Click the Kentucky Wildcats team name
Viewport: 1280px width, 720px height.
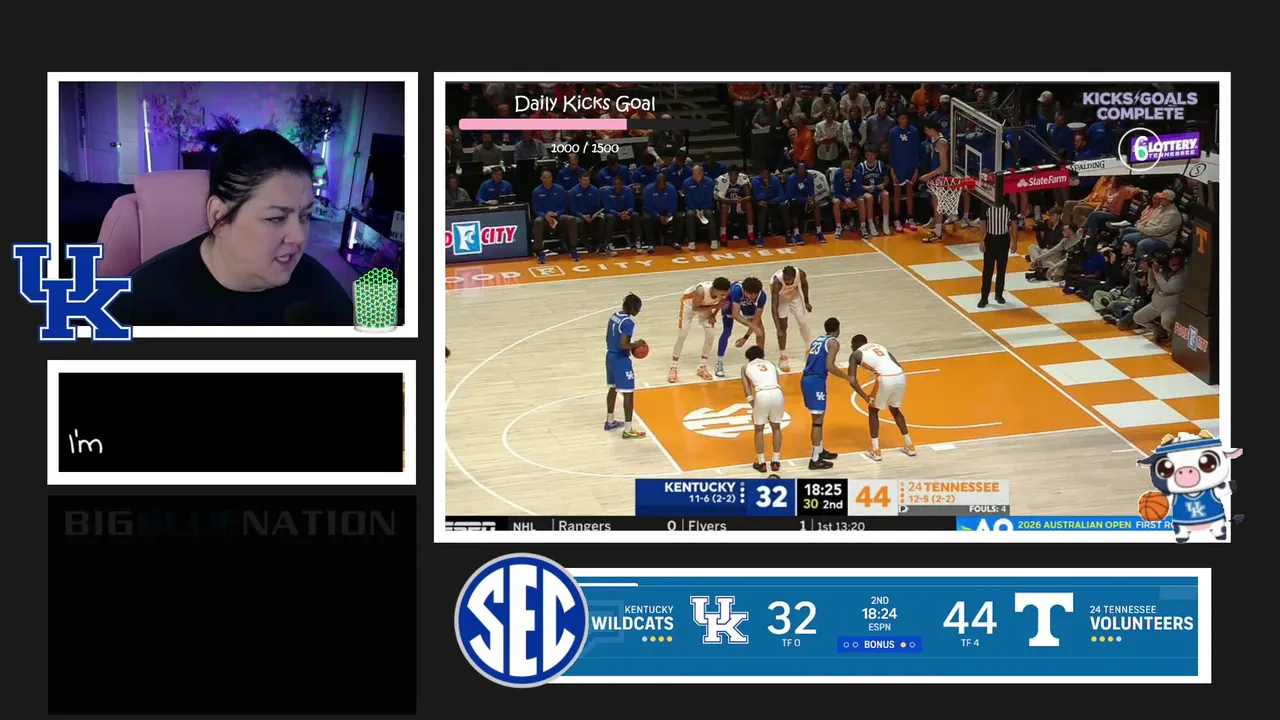tap(632, 618)
